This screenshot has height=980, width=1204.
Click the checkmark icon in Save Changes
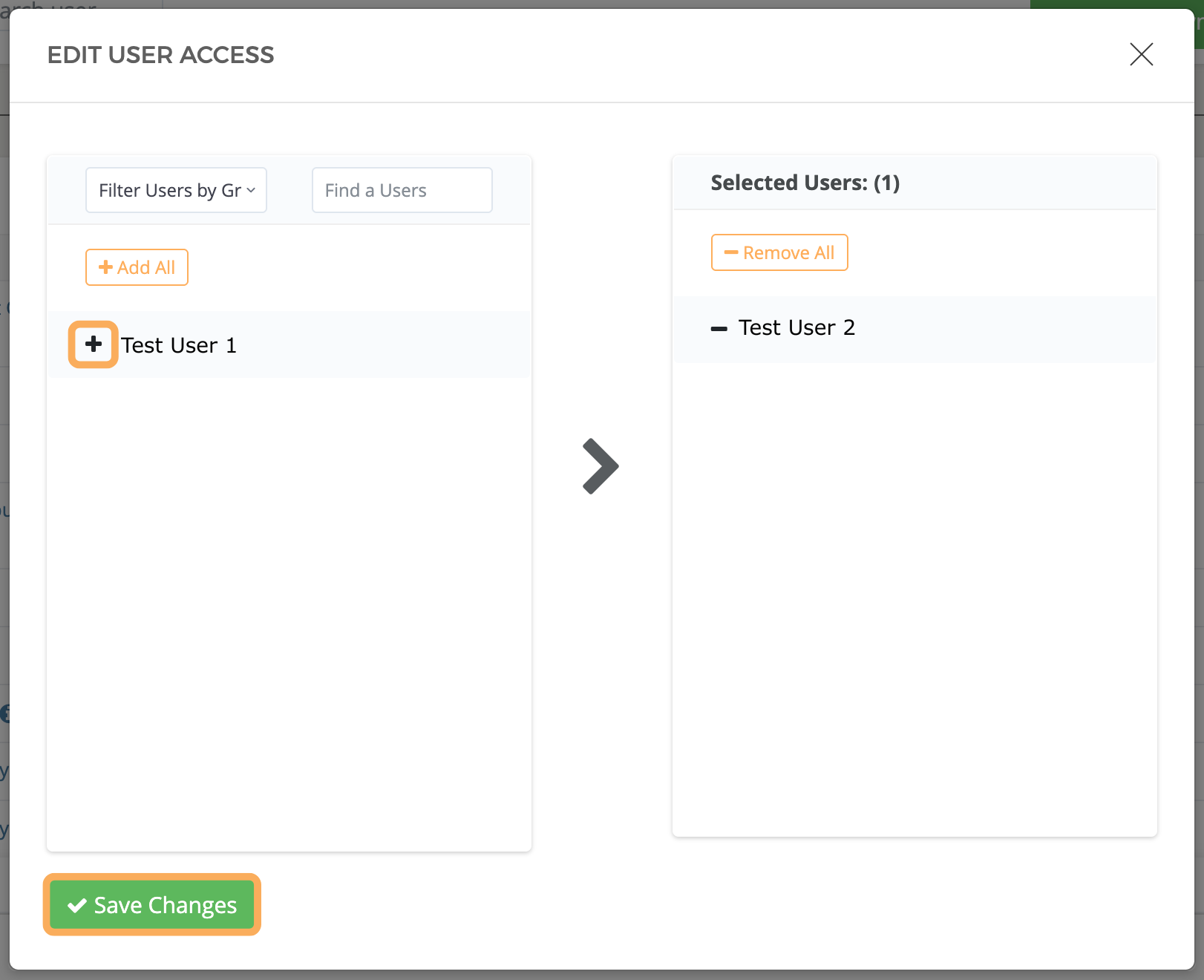[x=75, y=904]
